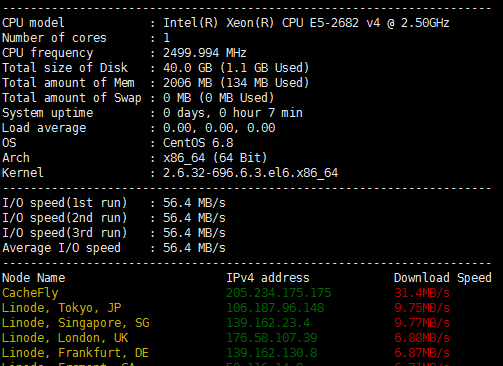Click the Download Speed column header

tap(443, 278)
